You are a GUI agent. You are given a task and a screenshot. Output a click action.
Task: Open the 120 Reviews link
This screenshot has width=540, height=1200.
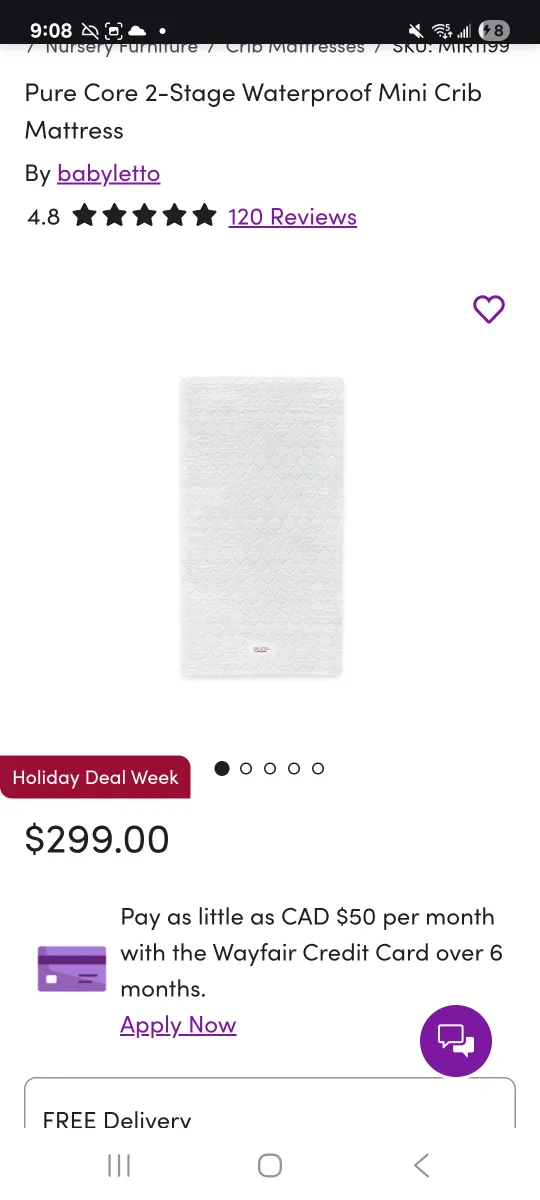(x=292, y=217)
